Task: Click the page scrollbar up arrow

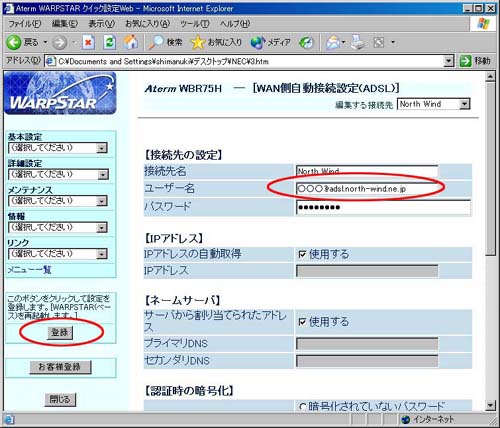Action: tap(490, 77)
